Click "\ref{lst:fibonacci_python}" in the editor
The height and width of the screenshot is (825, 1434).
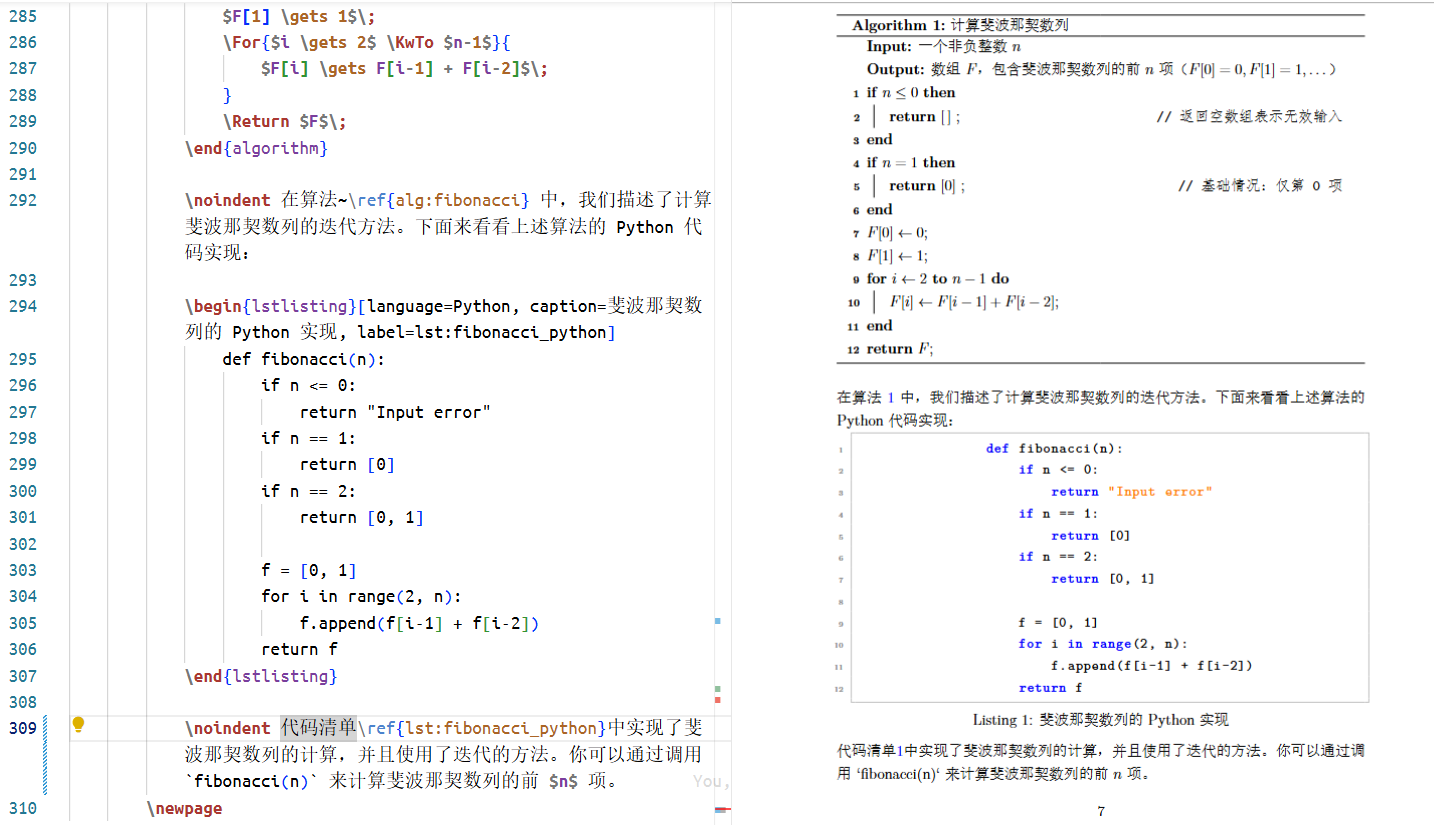[482, 728]
